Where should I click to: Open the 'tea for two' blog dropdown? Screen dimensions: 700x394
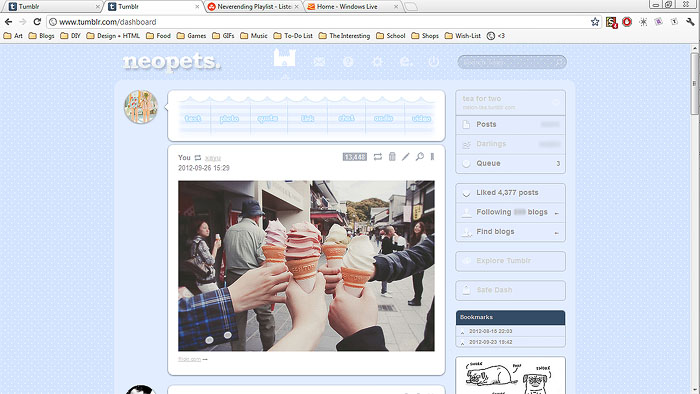pos(510,102)
